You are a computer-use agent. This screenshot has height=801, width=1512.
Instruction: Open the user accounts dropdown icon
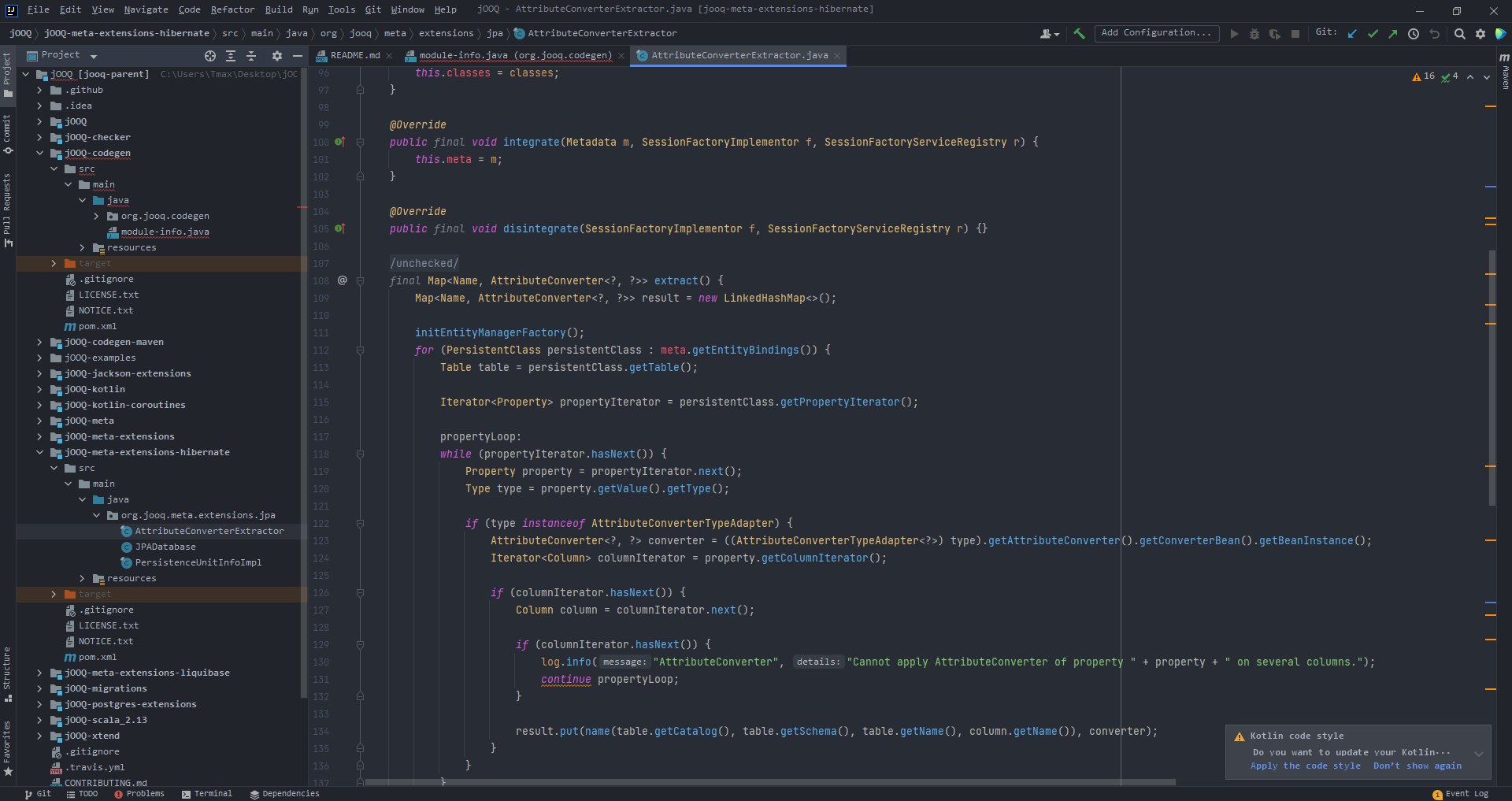[1050, 34]
